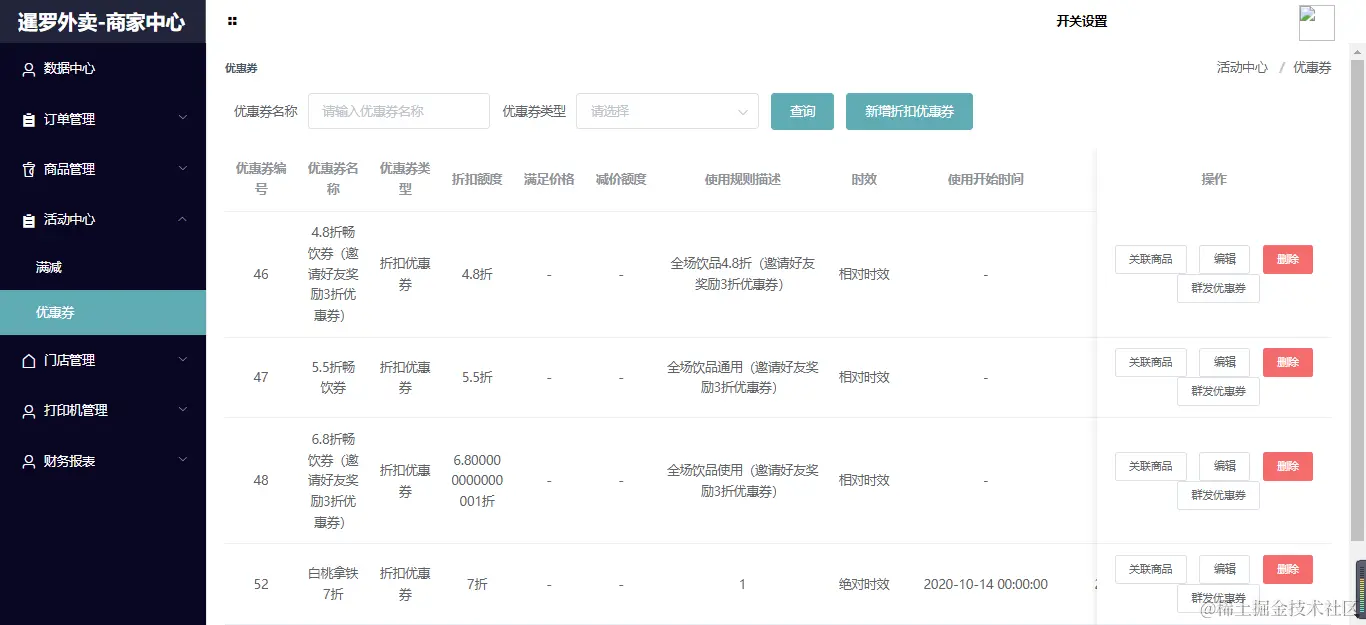Click 编辑 for coupon 47
The image size is (1366, 625).
click(1224, 362)
